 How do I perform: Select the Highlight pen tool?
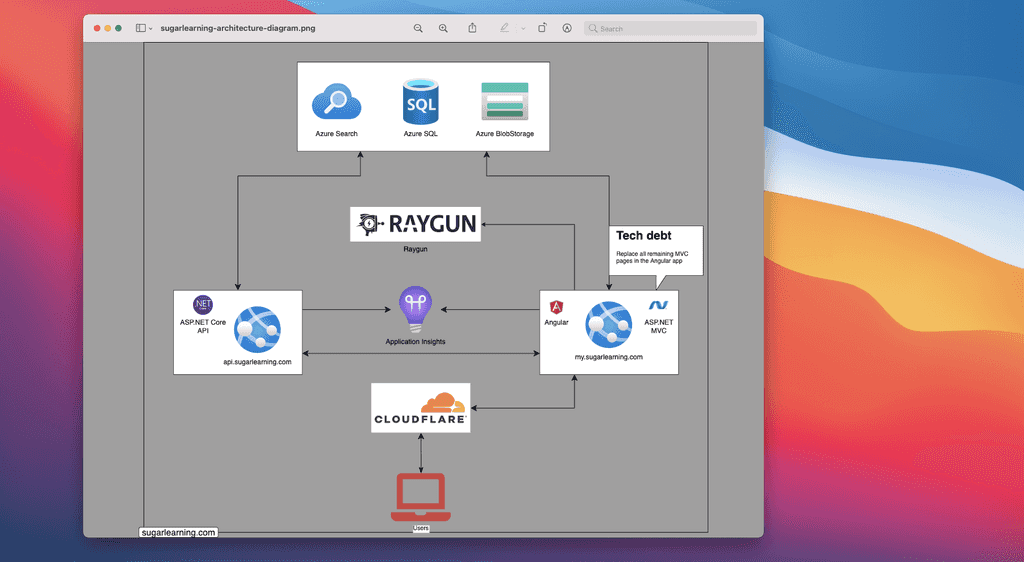coord(505,28)
